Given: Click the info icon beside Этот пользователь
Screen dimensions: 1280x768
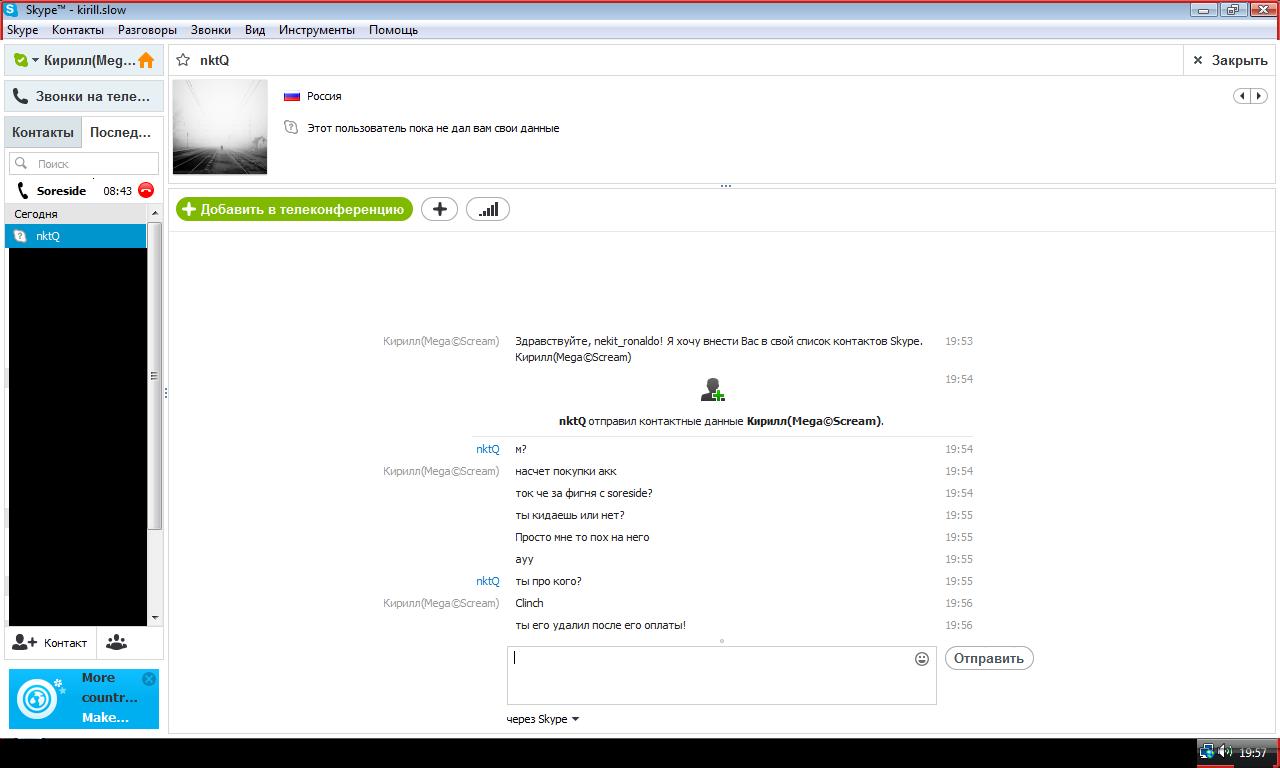Looking at the screenshot, I should tap(291, 128).
